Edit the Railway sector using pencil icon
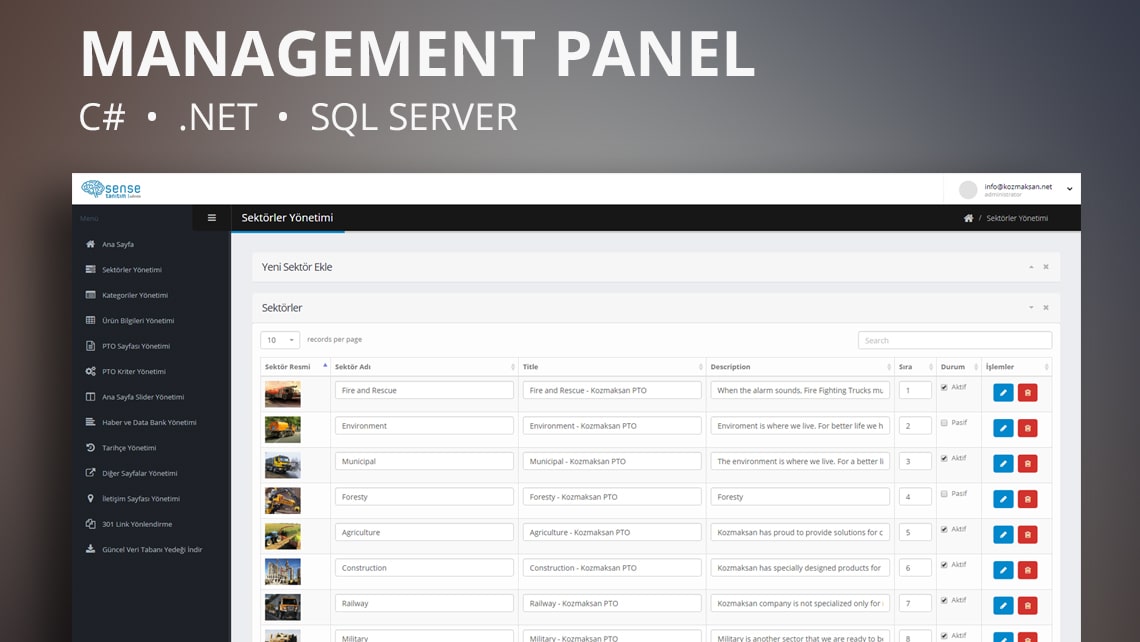The height and width of the screenshot is (642, 1140). [x=1003, y=606]
